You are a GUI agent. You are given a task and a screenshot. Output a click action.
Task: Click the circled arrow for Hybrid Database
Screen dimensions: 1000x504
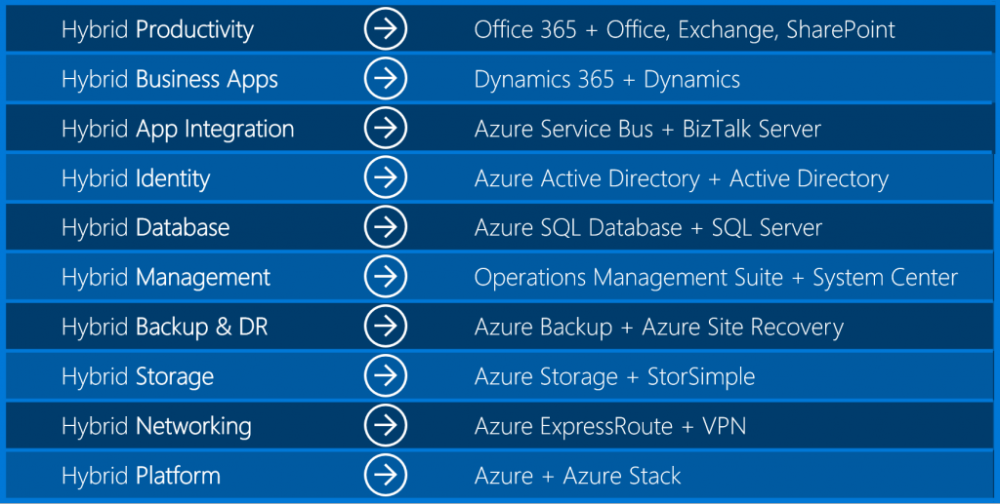coord(385,228)
